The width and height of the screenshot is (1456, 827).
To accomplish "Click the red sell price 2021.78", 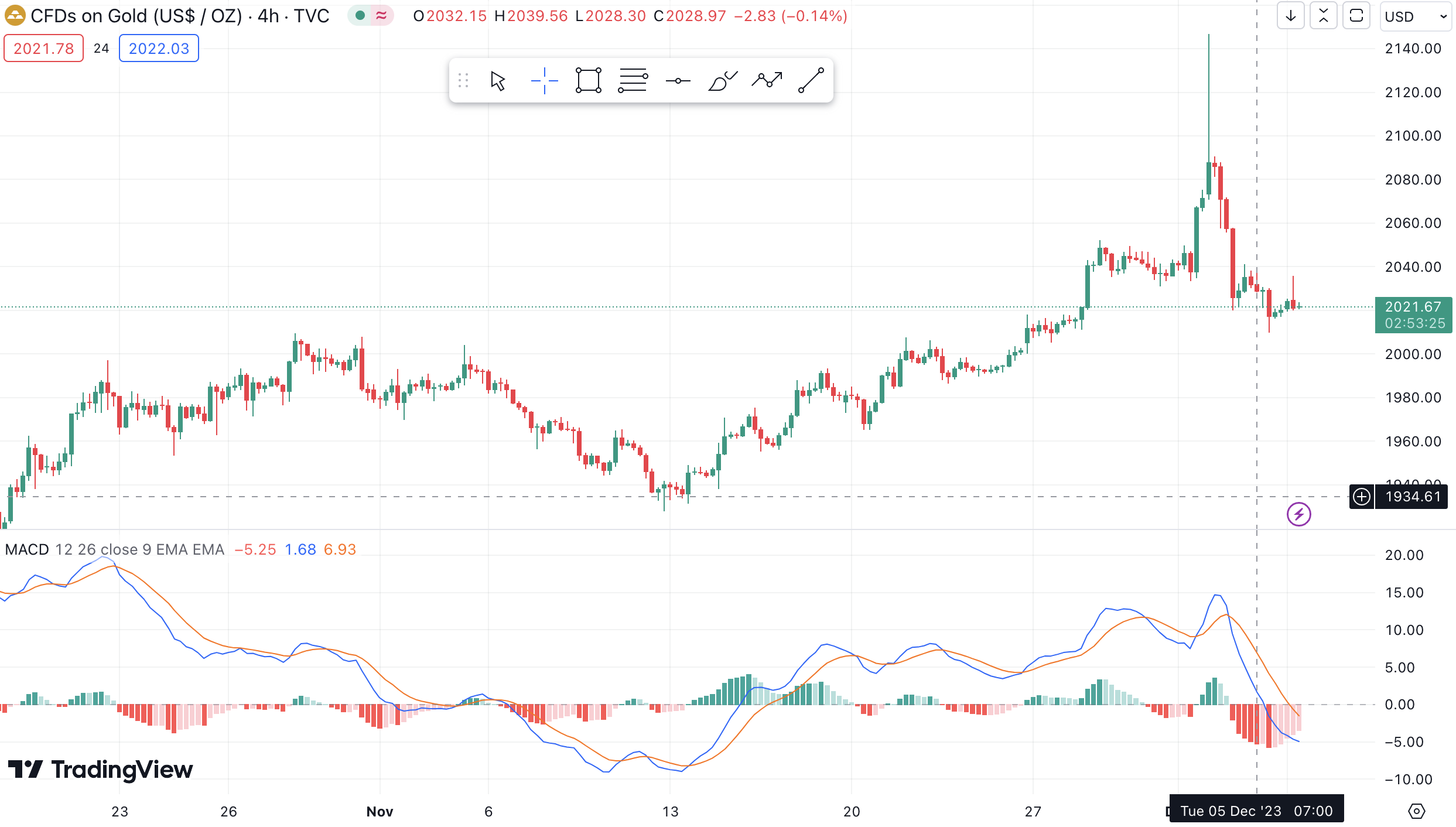I will (44, 48).
